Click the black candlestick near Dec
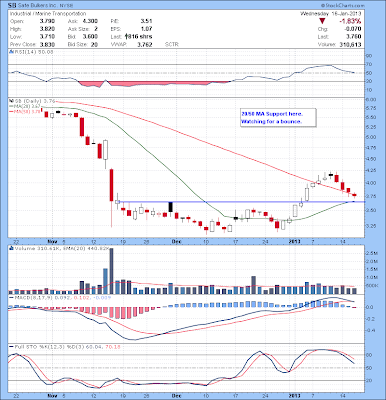Image resolution: width=386 pixels, height=400 pixels. coord(171,207)
